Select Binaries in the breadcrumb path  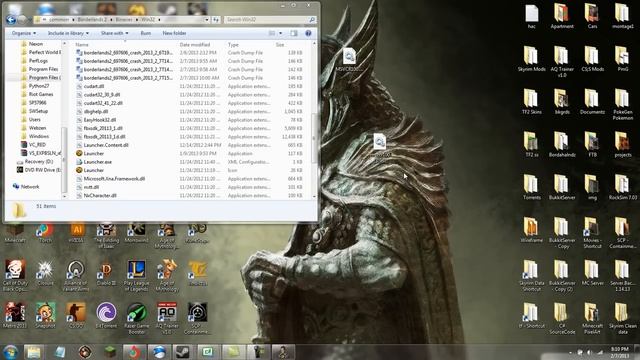coord(124,20)
